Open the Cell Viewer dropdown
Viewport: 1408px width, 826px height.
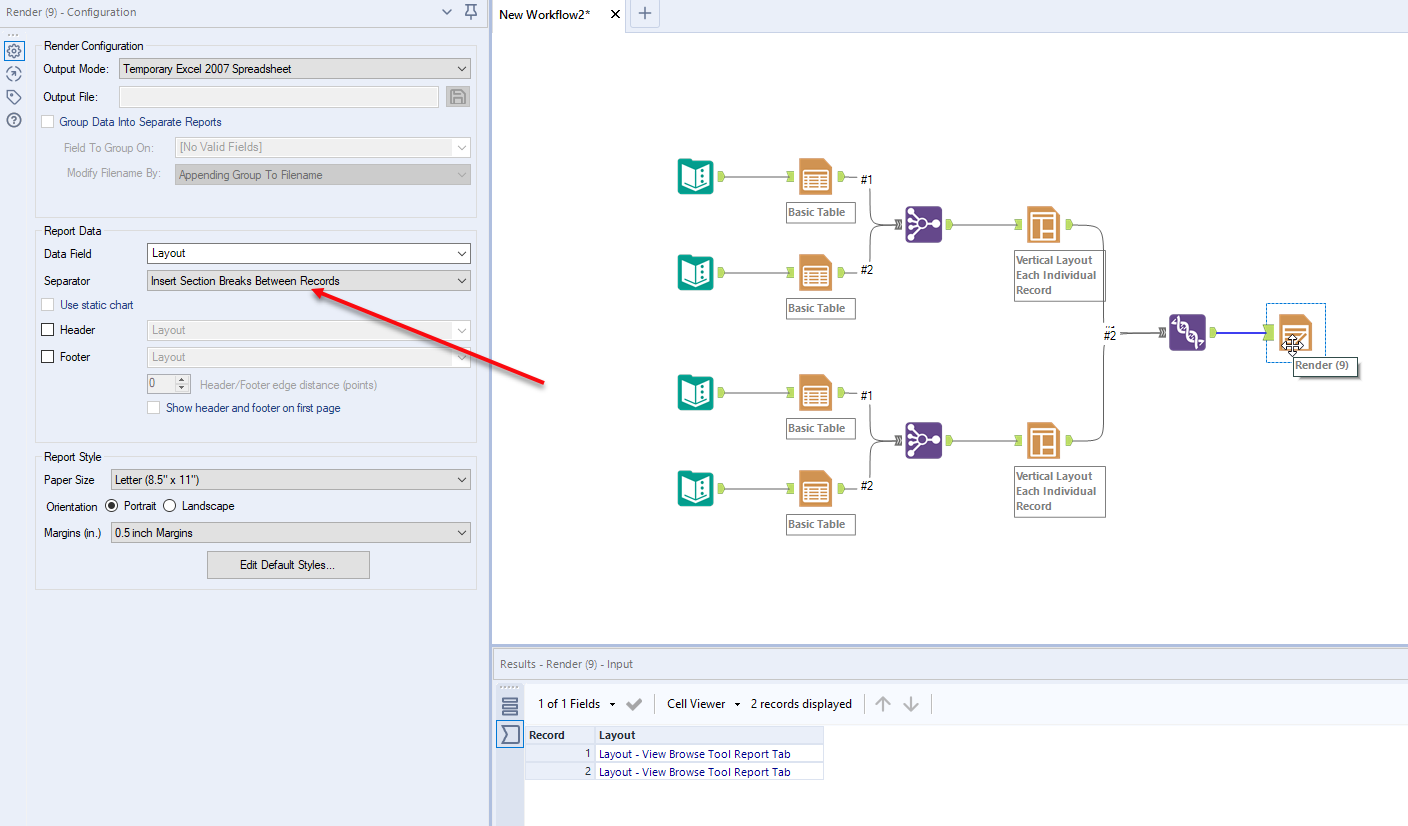[700, 703]
